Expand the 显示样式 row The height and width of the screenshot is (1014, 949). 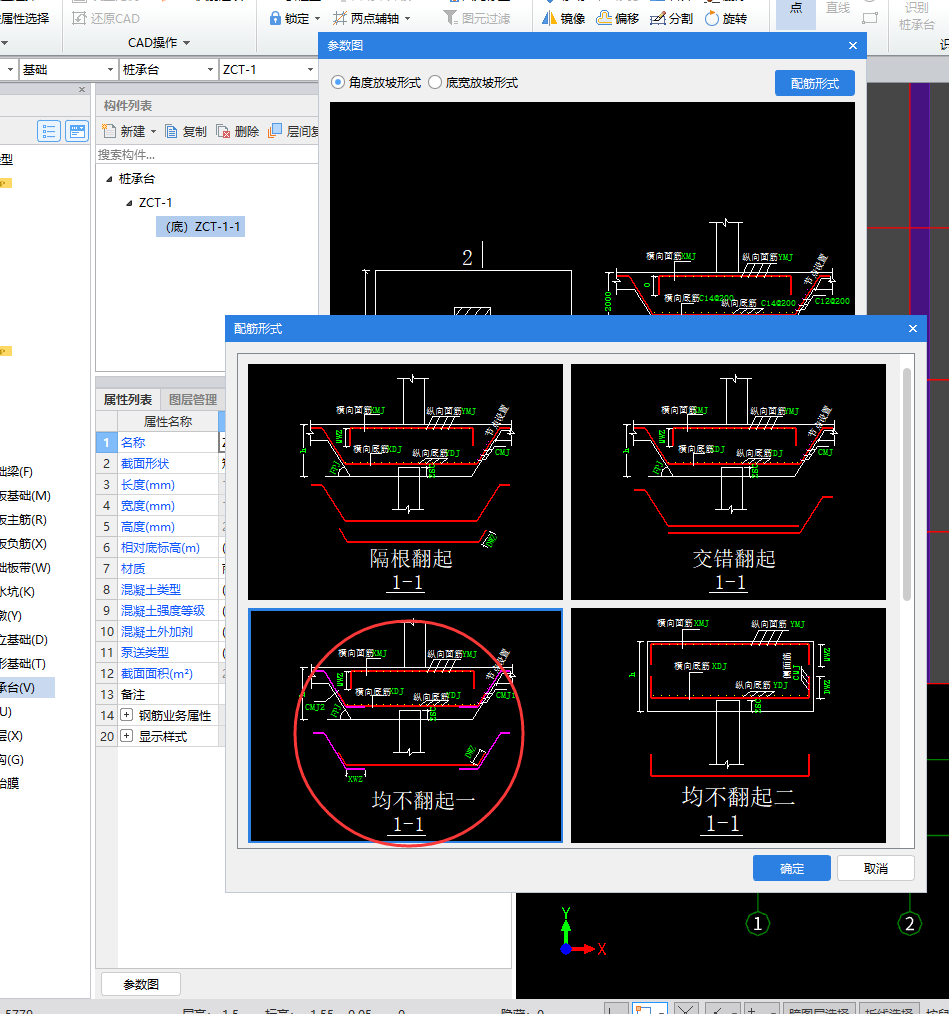pos(127,736)
